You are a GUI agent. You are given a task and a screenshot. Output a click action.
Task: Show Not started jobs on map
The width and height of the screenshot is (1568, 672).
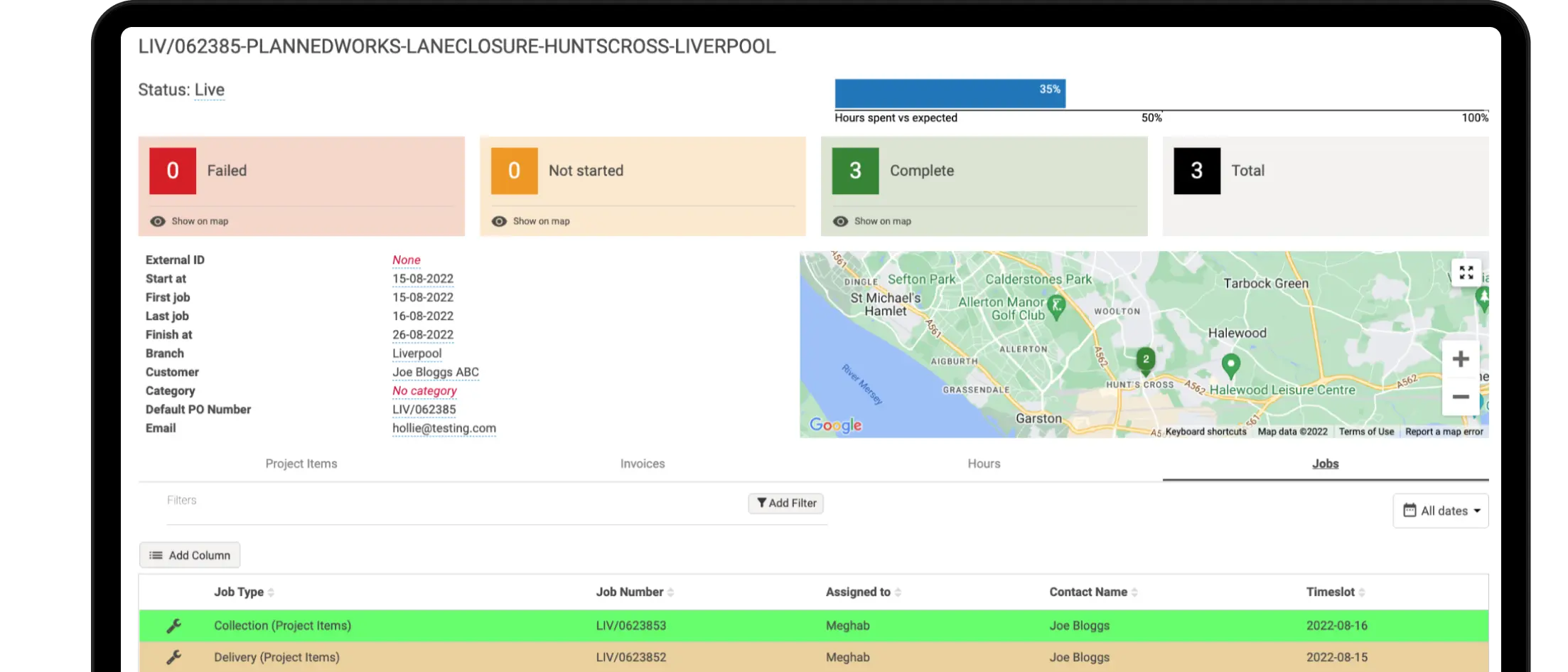click(x=530, y=221)
